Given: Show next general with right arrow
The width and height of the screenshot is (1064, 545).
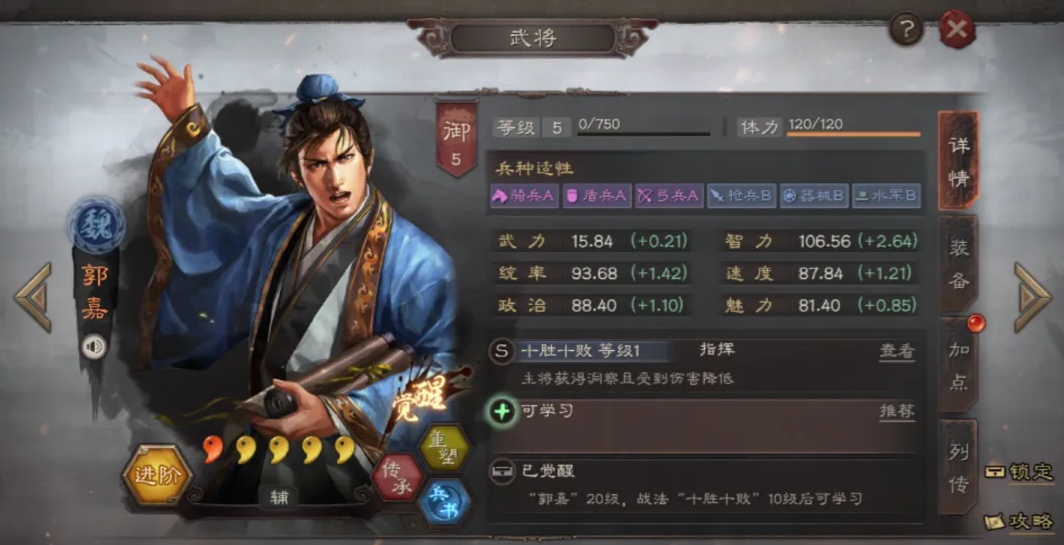Looking at the screenshot, I should tap(1031, 297).
